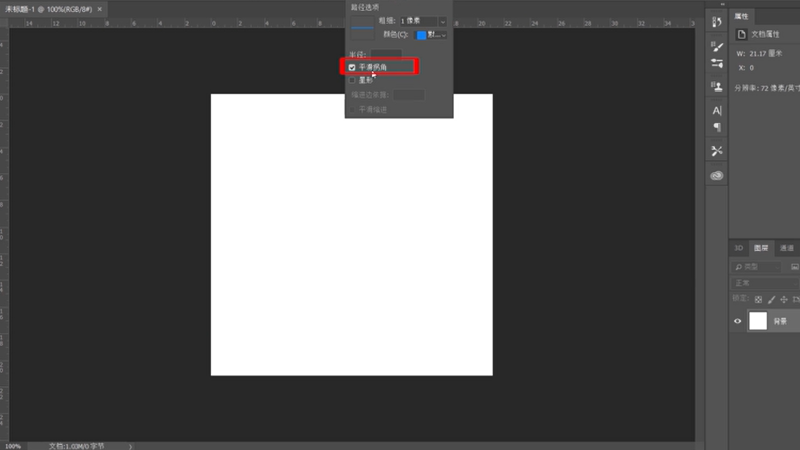Click the pixel layer filter icon
800x450 pixels.
pyautogui.click(x=795, y=267)
